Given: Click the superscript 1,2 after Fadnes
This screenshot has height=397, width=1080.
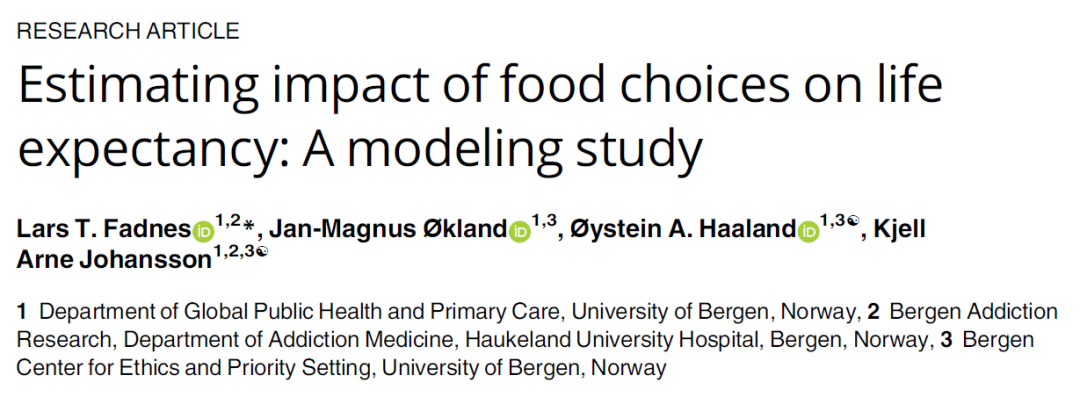Looking at the screenshot, I should click(x=227, y=221).
